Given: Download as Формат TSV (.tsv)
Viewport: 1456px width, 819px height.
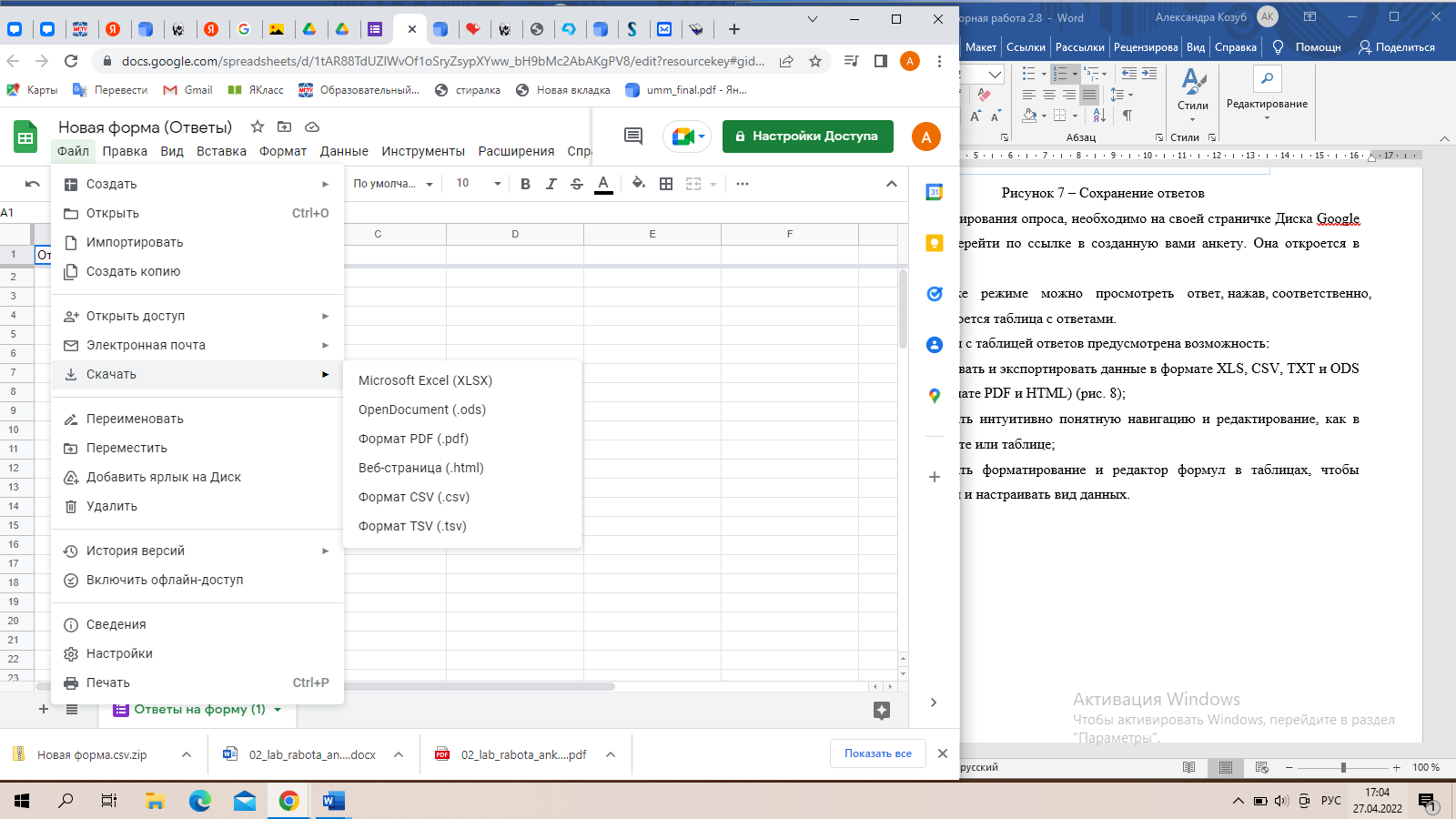Looking at the screenshot, I should [462, 526].
